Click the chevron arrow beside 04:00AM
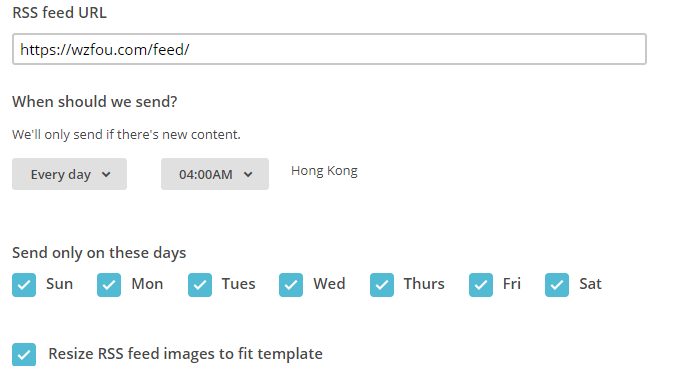The width and height of the screenshot is (680, 366). pos(248,174)
